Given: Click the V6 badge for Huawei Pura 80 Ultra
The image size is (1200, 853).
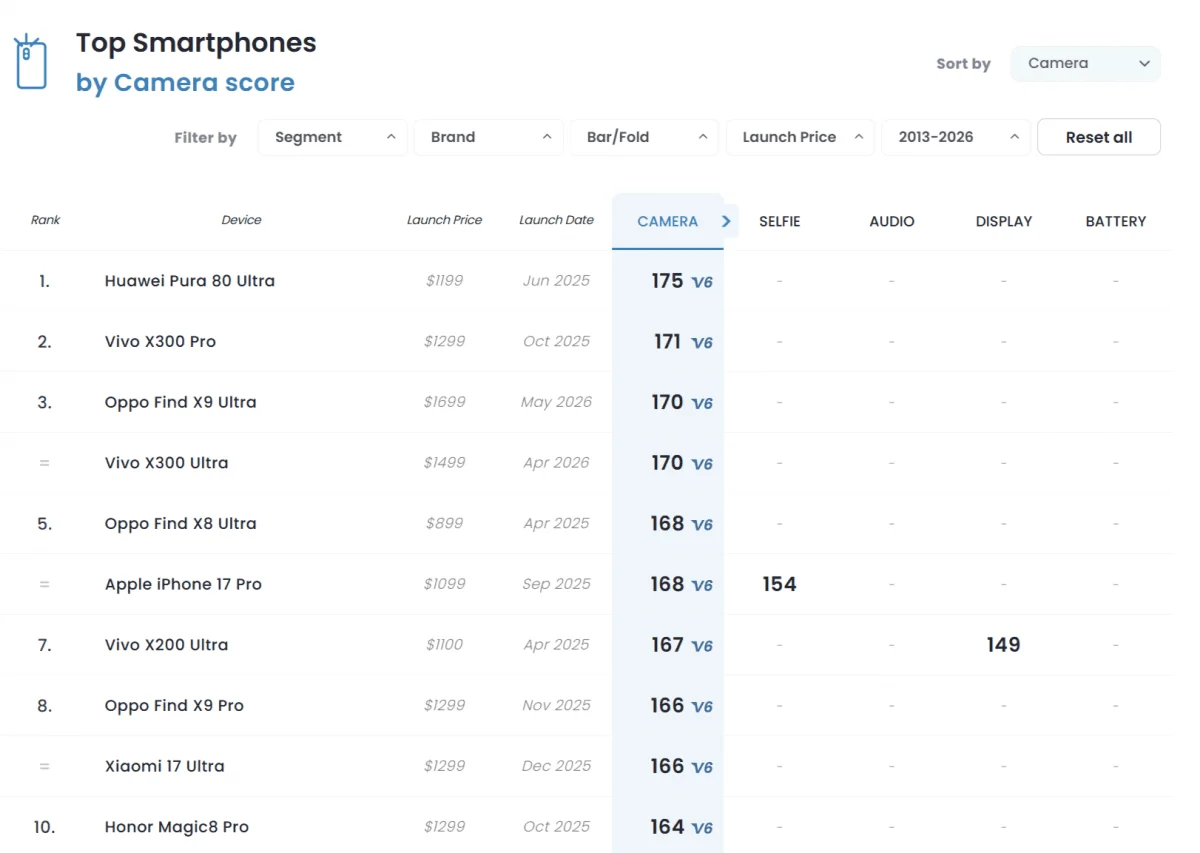Looking at the screenshot, I should tap(702, 282).
